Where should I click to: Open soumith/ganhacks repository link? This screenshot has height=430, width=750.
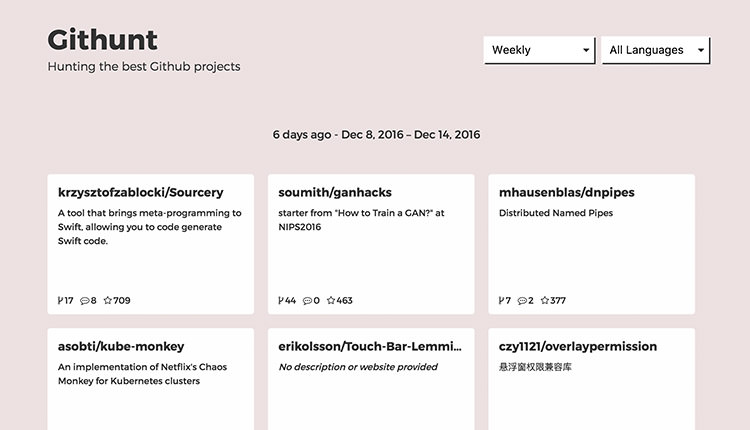click(335, 192)
